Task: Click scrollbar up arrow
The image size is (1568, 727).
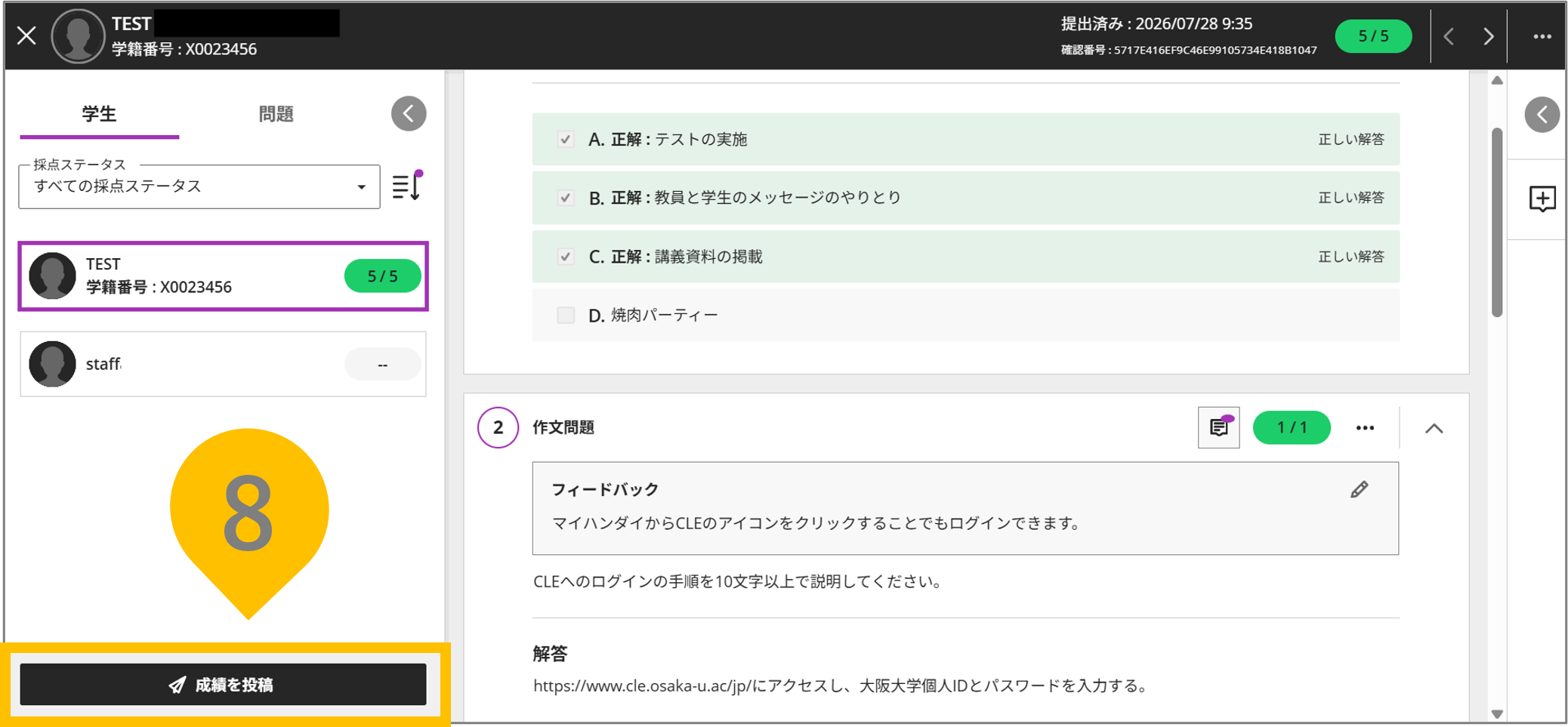Action: pos(1497,81)
